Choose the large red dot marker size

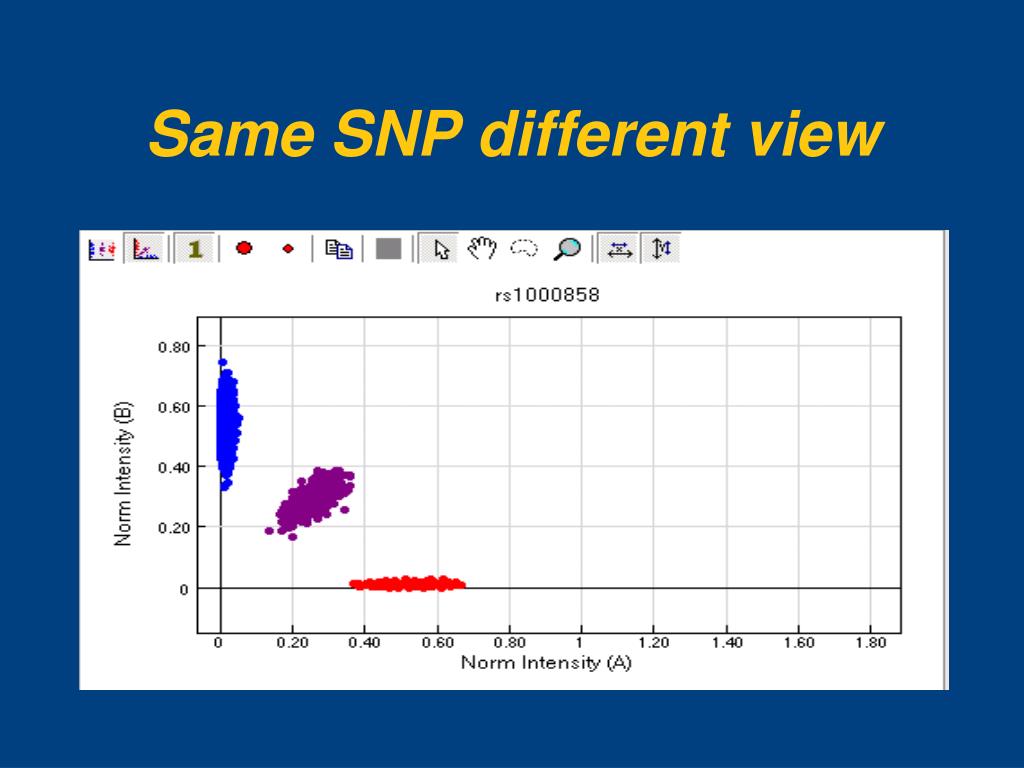point(244,248)
